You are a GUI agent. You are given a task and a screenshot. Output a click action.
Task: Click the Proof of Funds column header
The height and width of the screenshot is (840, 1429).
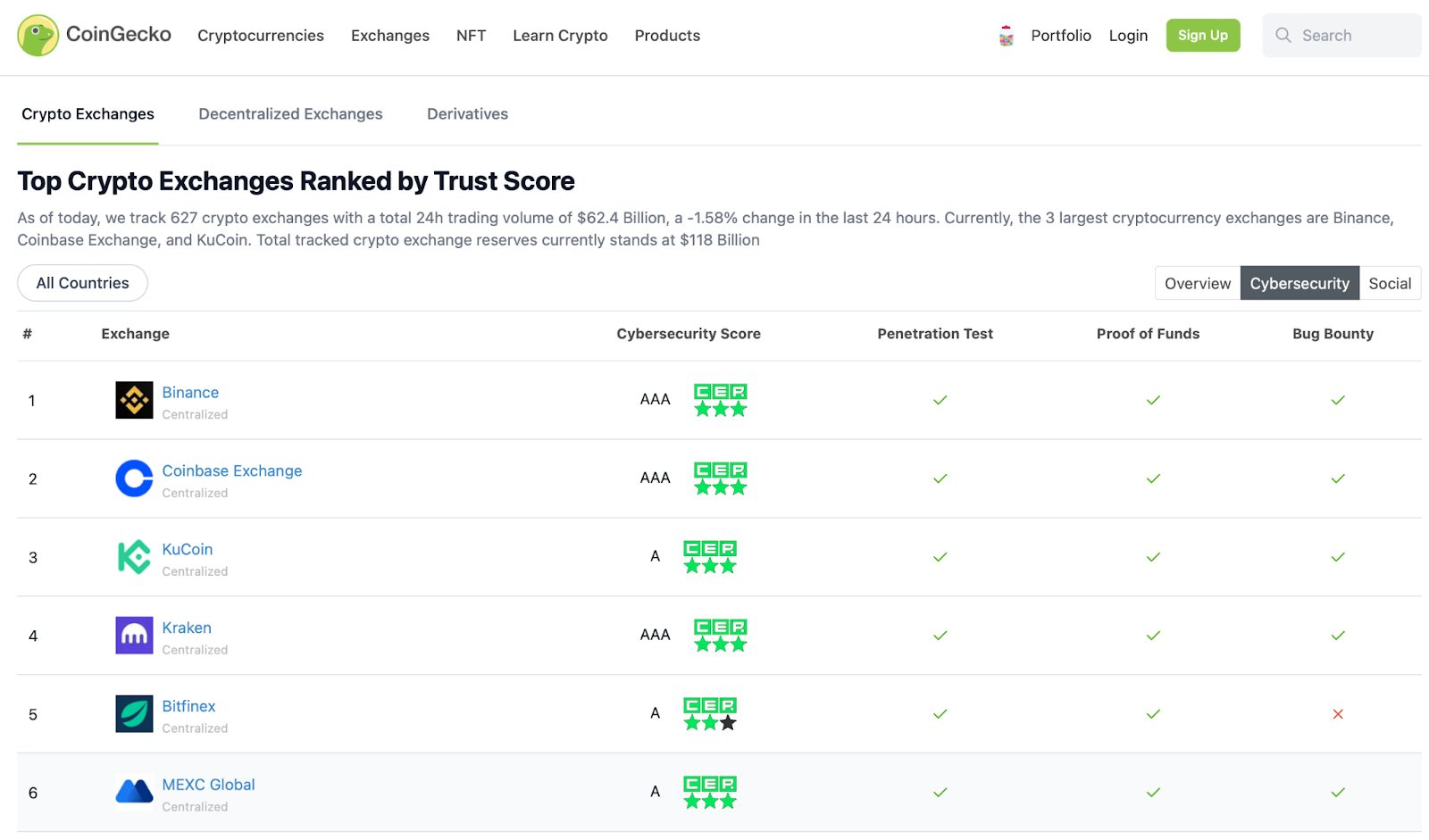coord(1148,334)
